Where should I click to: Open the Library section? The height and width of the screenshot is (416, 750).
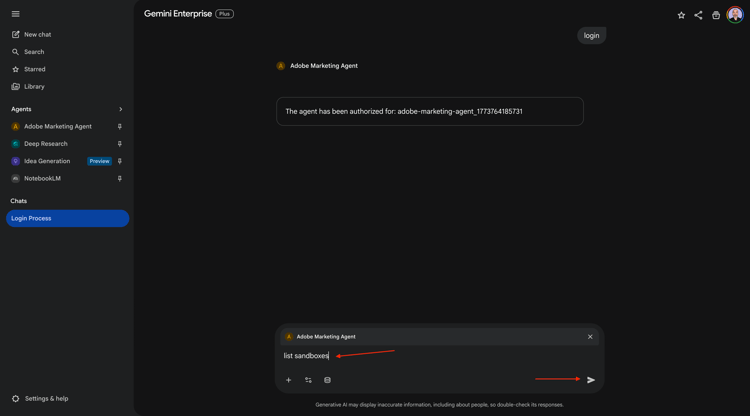[34, 87]
